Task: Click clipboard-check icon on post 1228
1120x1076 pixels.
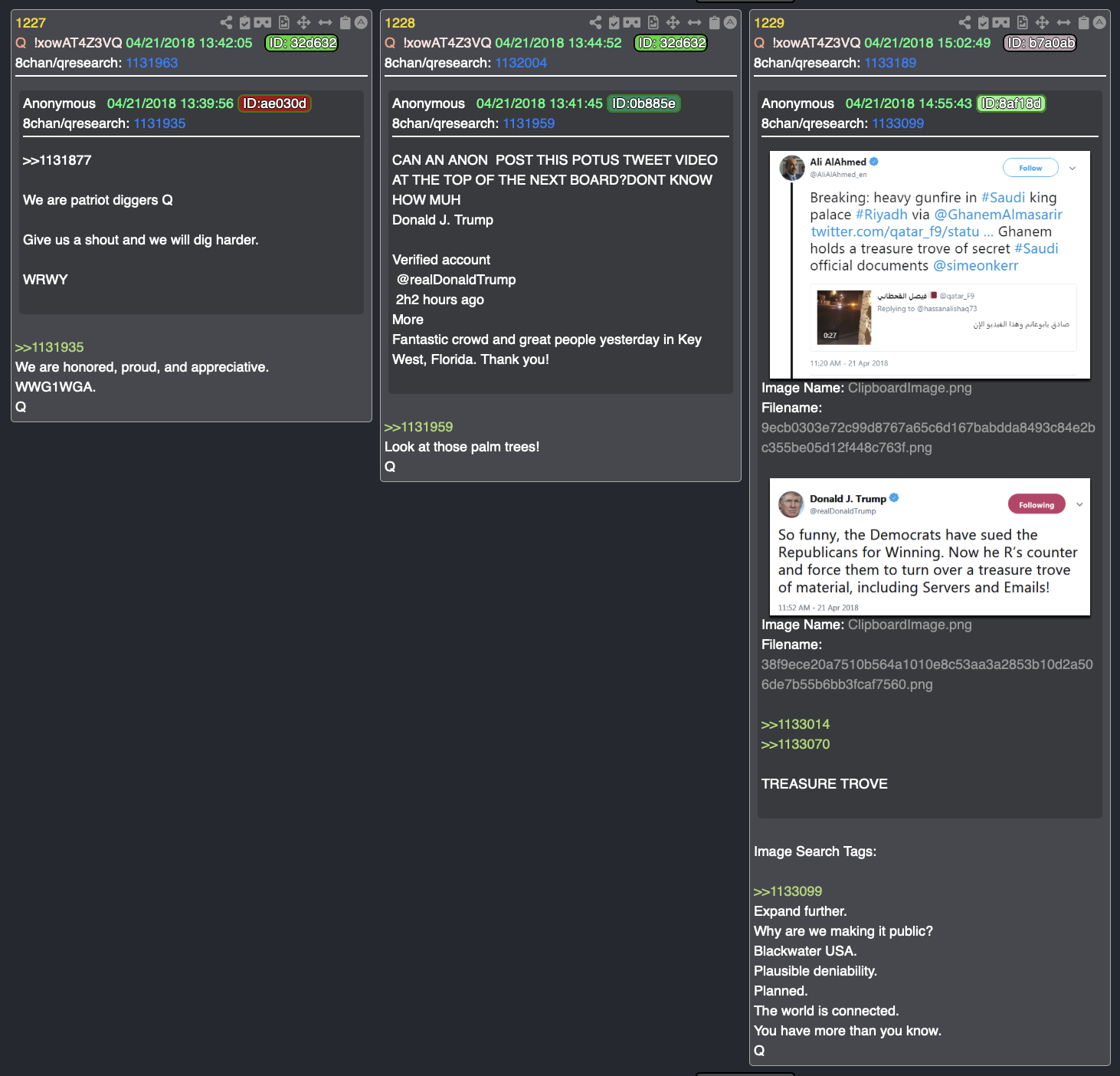Action: [x=614, y=23]
